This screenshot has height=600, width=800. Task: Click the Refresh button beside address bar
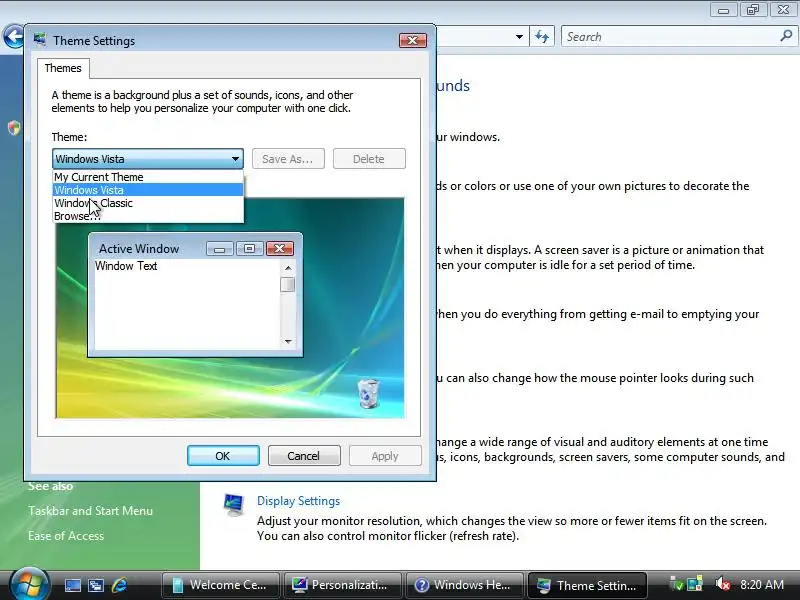coord(542,37)
